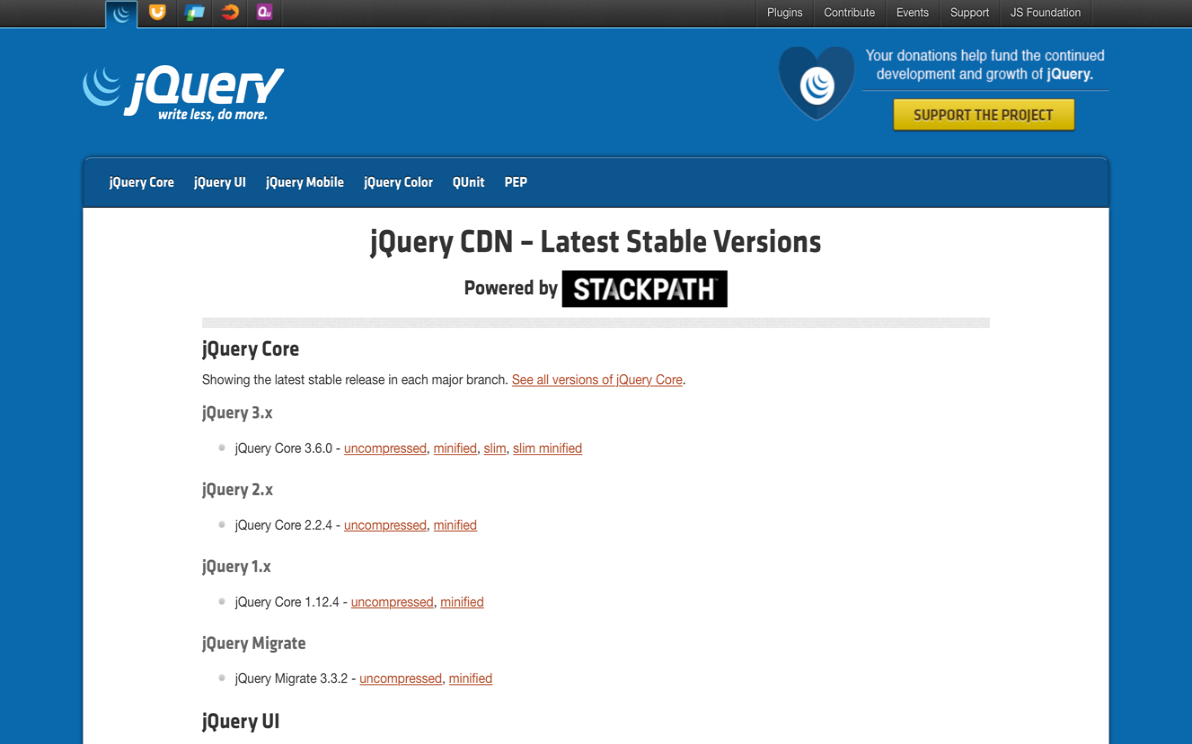Open the Plugins menu item
The image size is (1192, 744).
point(784,13)
